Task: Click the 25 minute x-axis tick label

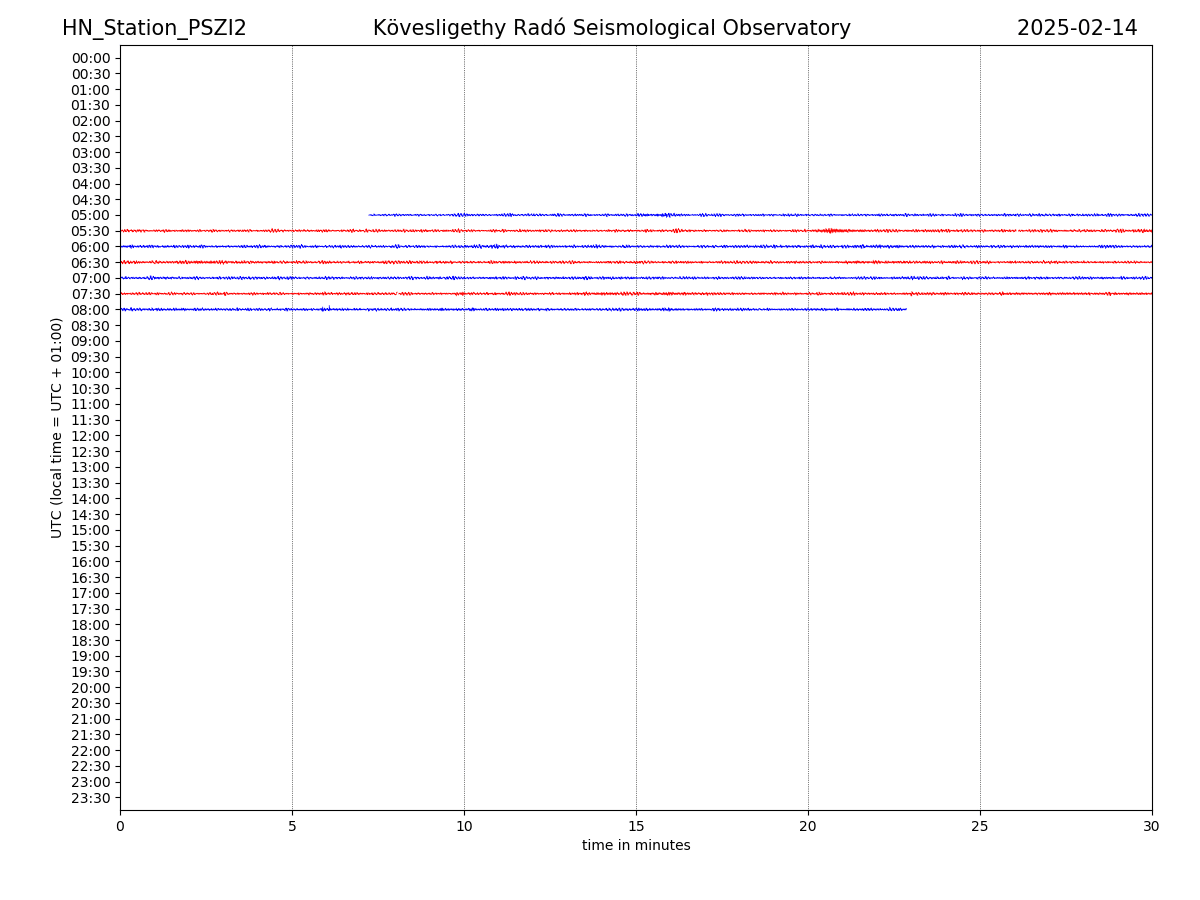Action: click(x=980, y=827)
